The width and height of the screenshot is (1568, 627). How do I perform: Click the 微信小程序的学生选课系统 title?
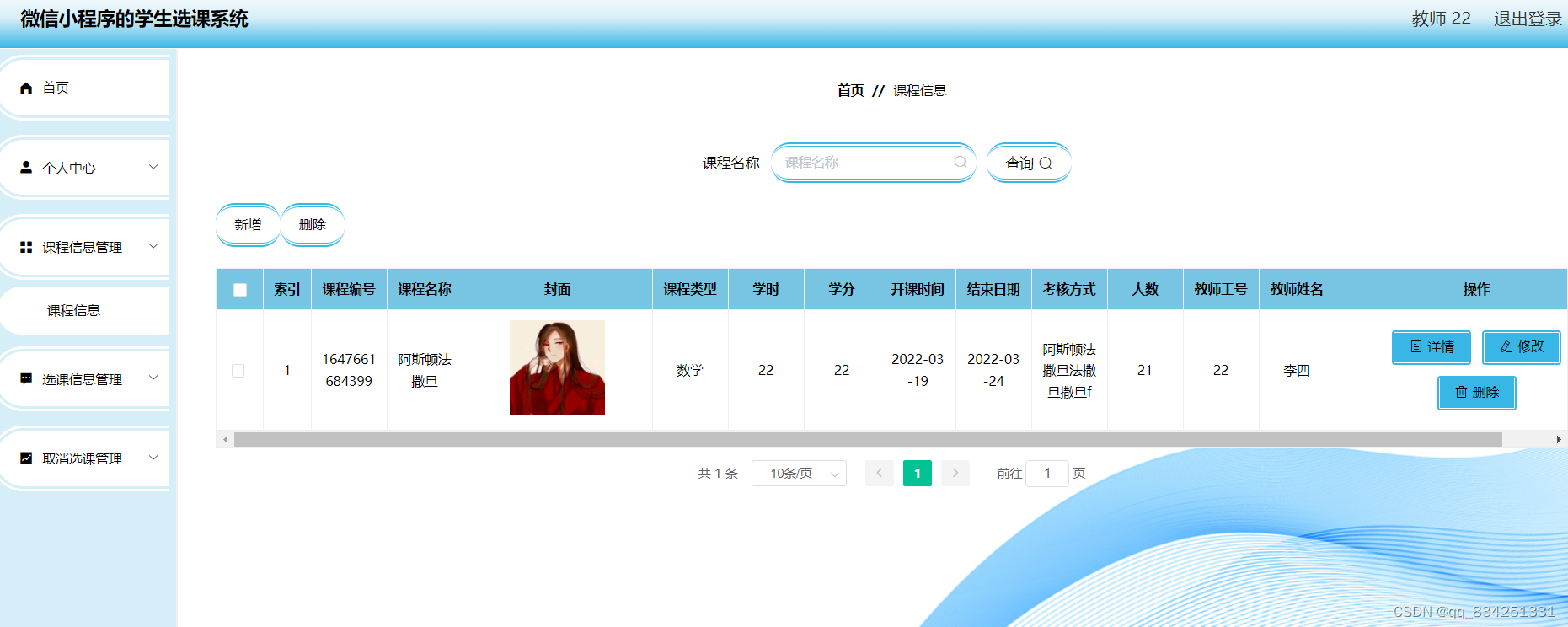(x=134, y=19)
